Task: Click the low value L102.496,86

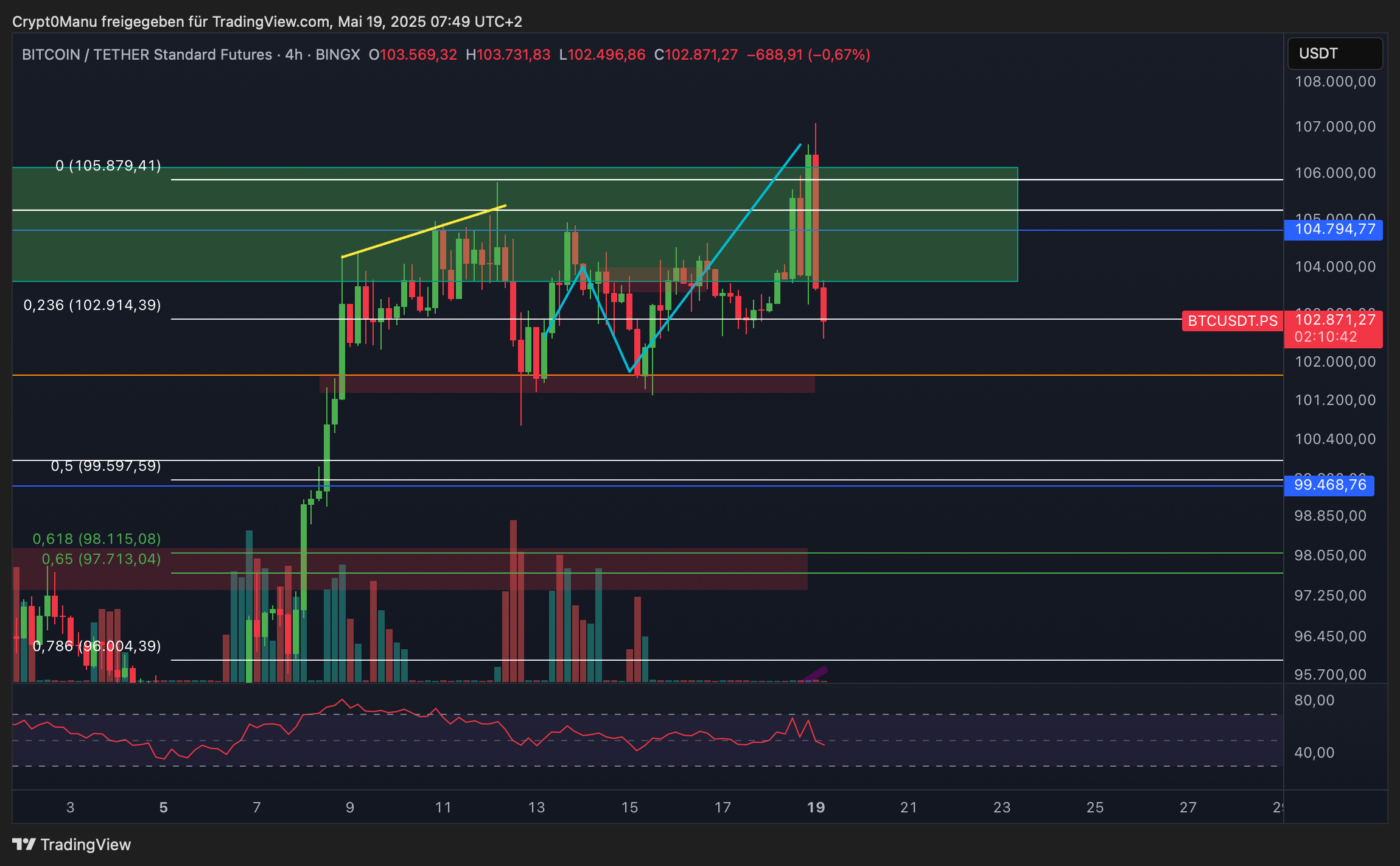Action: (x=602, y=55)
